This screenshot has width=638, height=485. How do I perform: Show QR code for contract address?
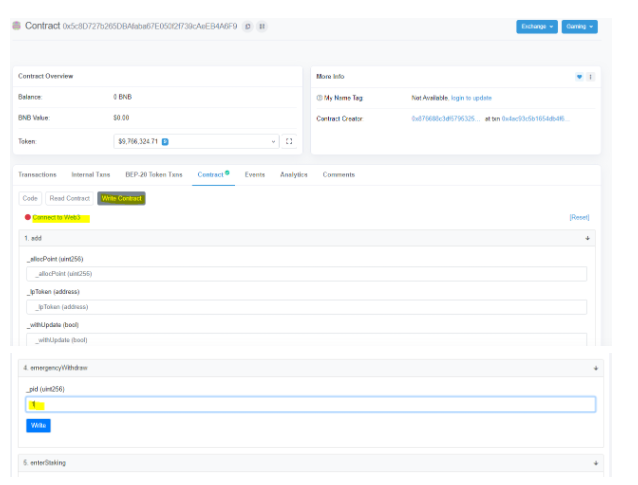(262, 26)
